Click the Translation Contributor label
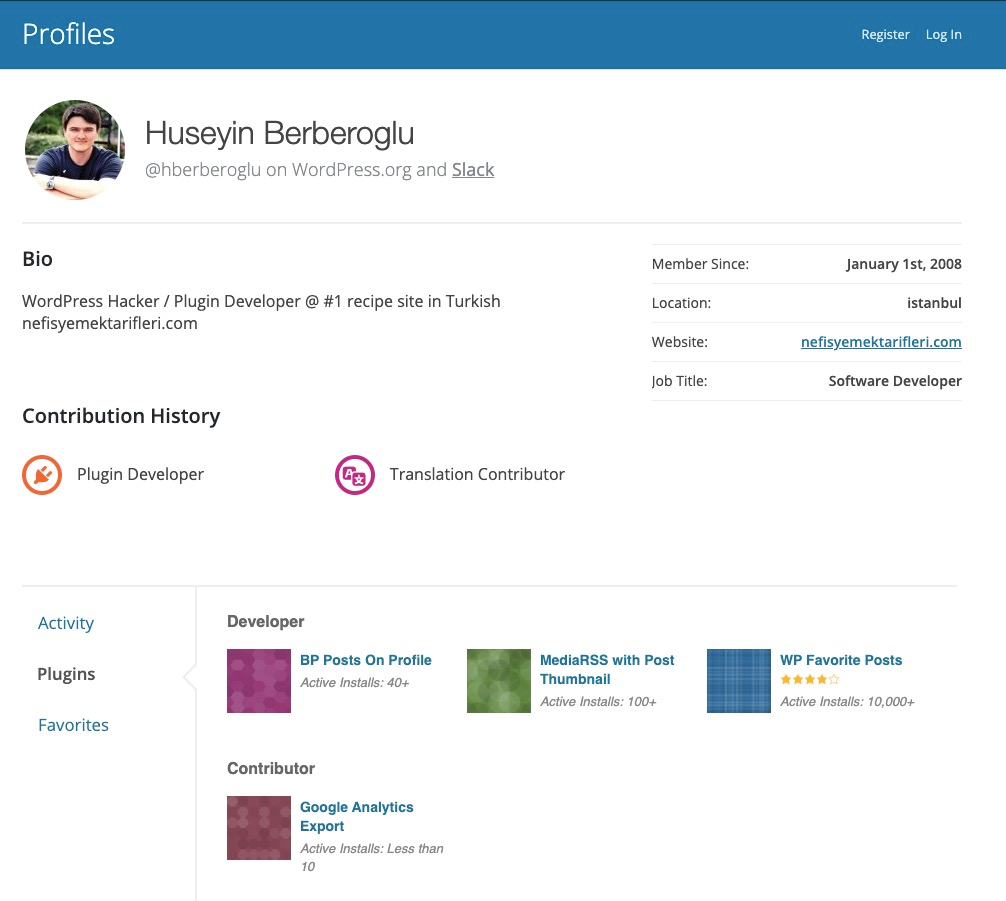Image resolution: width=1006 pixels, height=901 pixels. (x=477, y=474)
